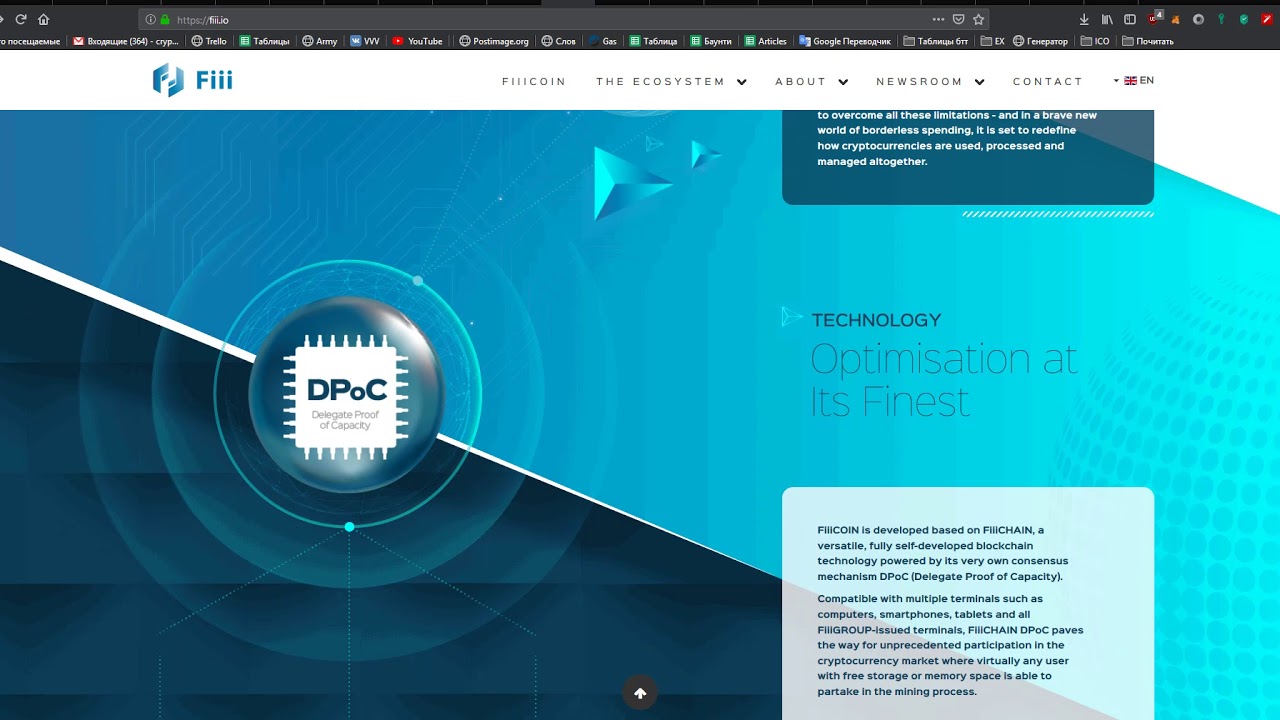The height and width of the screenshot is (720, 1280).
Task: Expand the EX bookmark folder
Action: (x=993, y=41)
